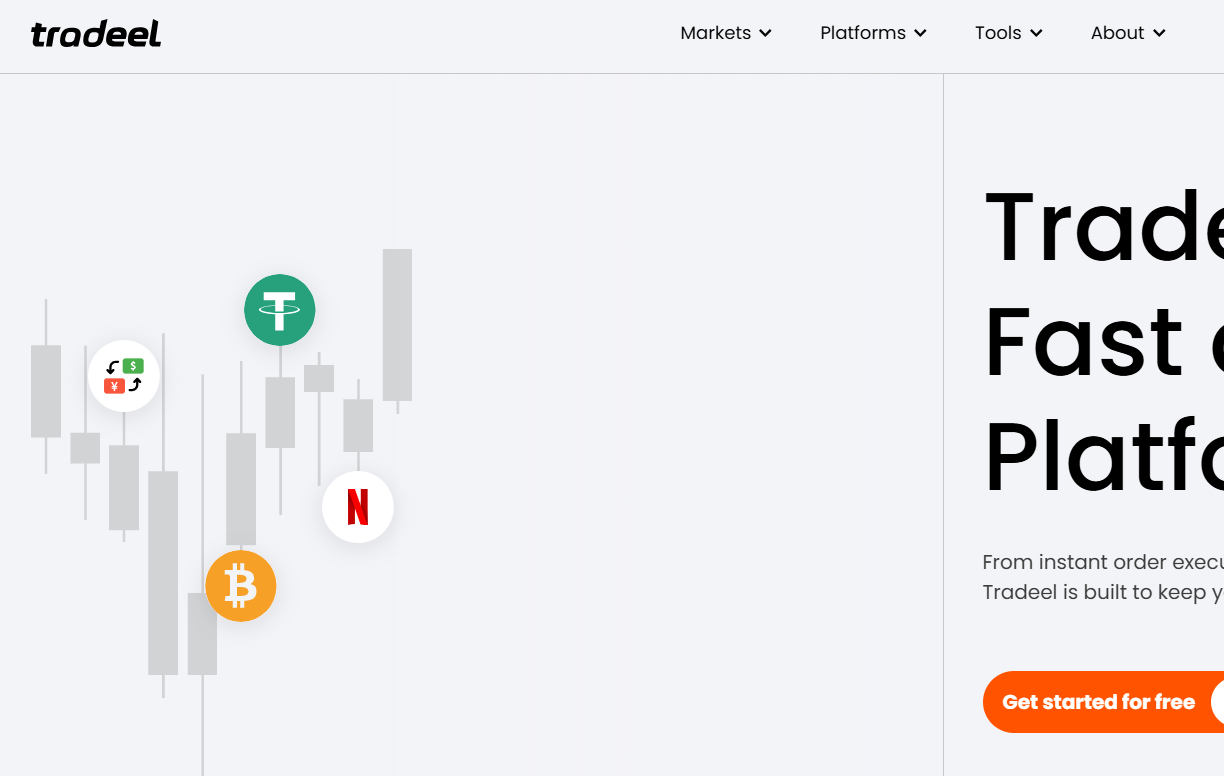Click the tall rightmost candlestick in chart
This screenshot has width=1224, height=776.
coord(397,325)
